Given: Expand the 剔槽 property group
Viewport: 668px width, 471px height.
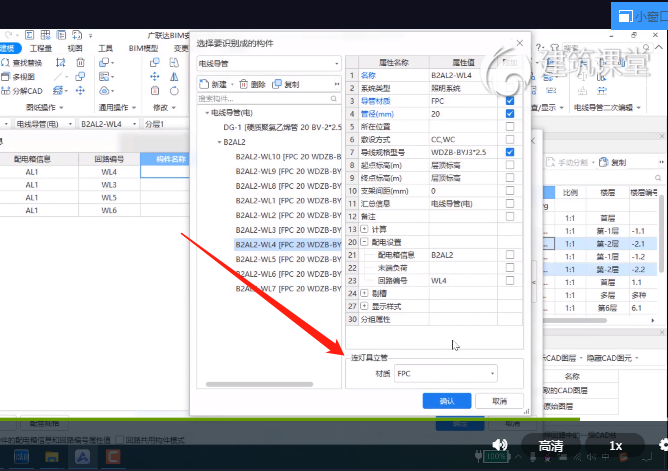Looking at the screenshot, I should click(x=364, y=293).
